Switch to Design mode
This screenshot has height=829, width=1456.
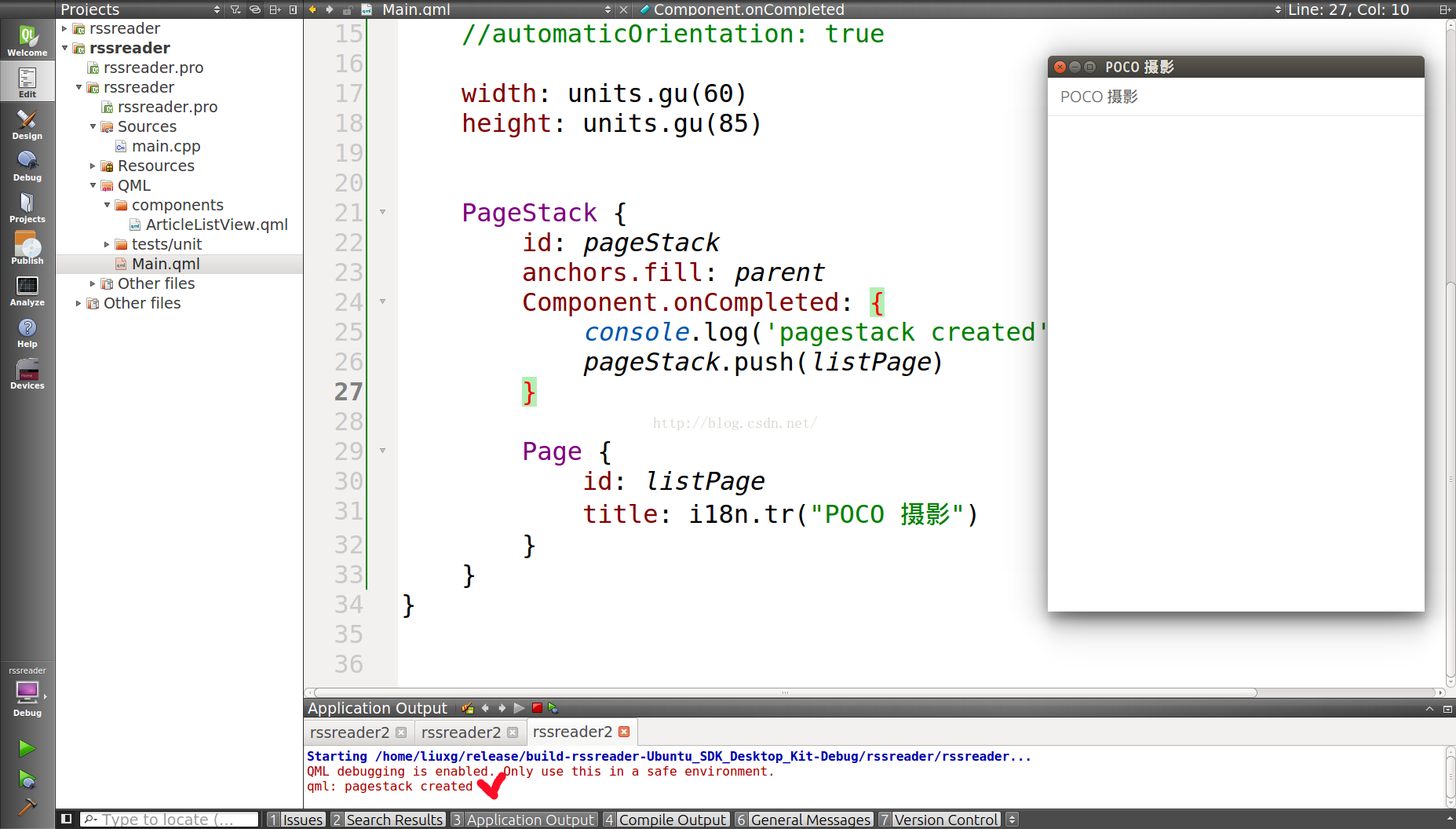27,124
